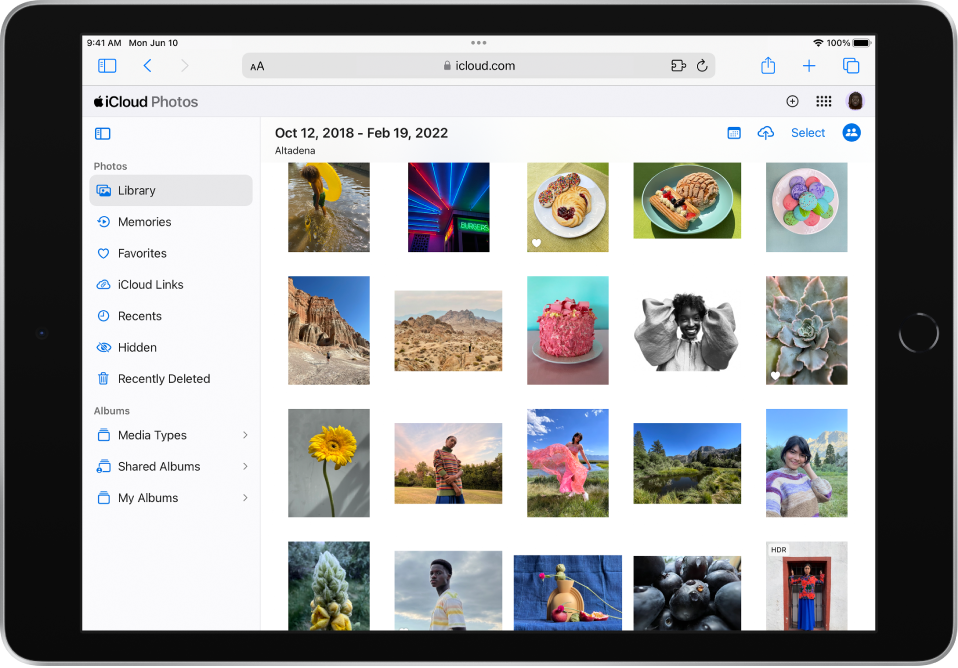Open the colorful macarons photo
Viewport: 958px width, 668px height.
(806, 207)
